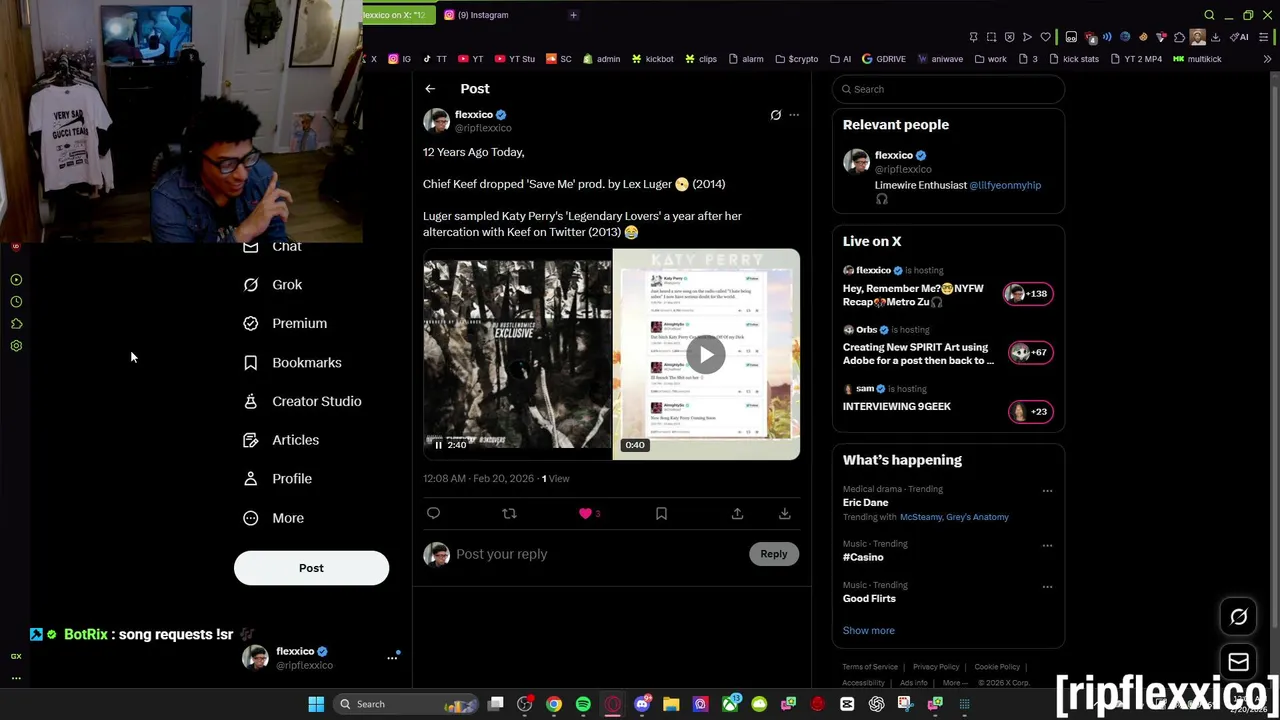
Task: Focus the X Search box
Action: 948,89
